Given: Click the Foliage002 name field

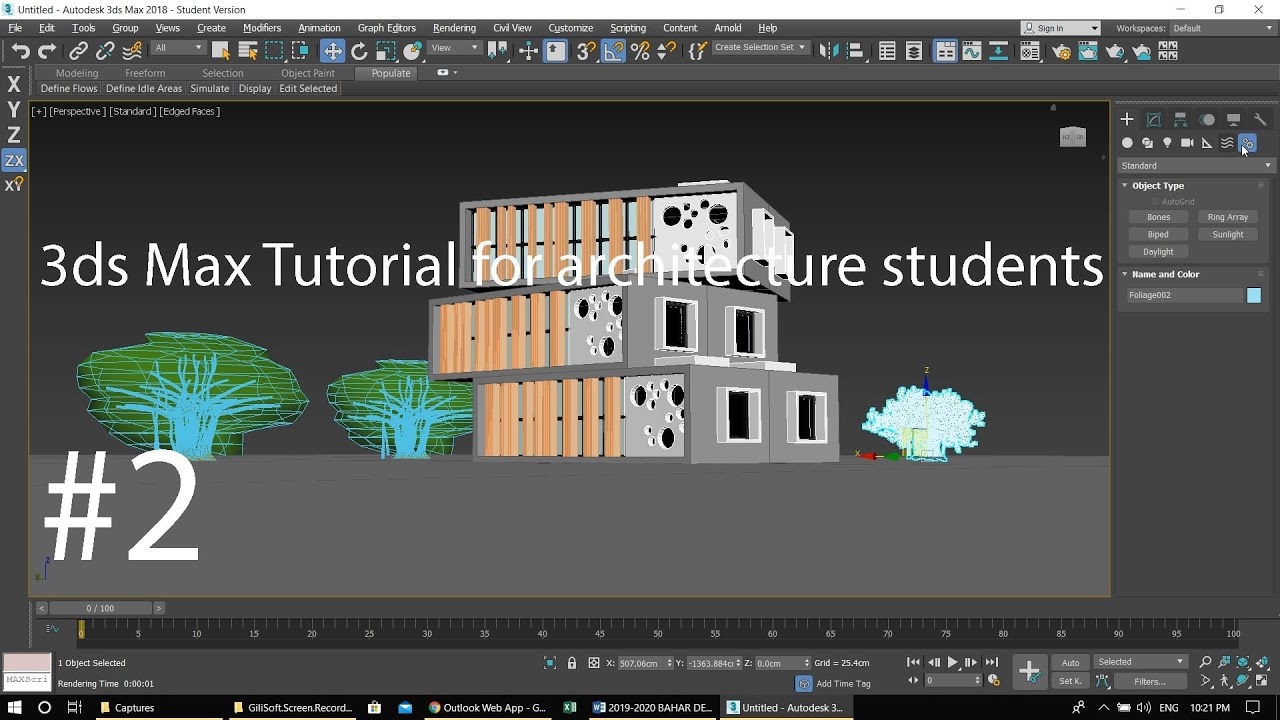Looking at the screenshot, I should pos(1184,295).
